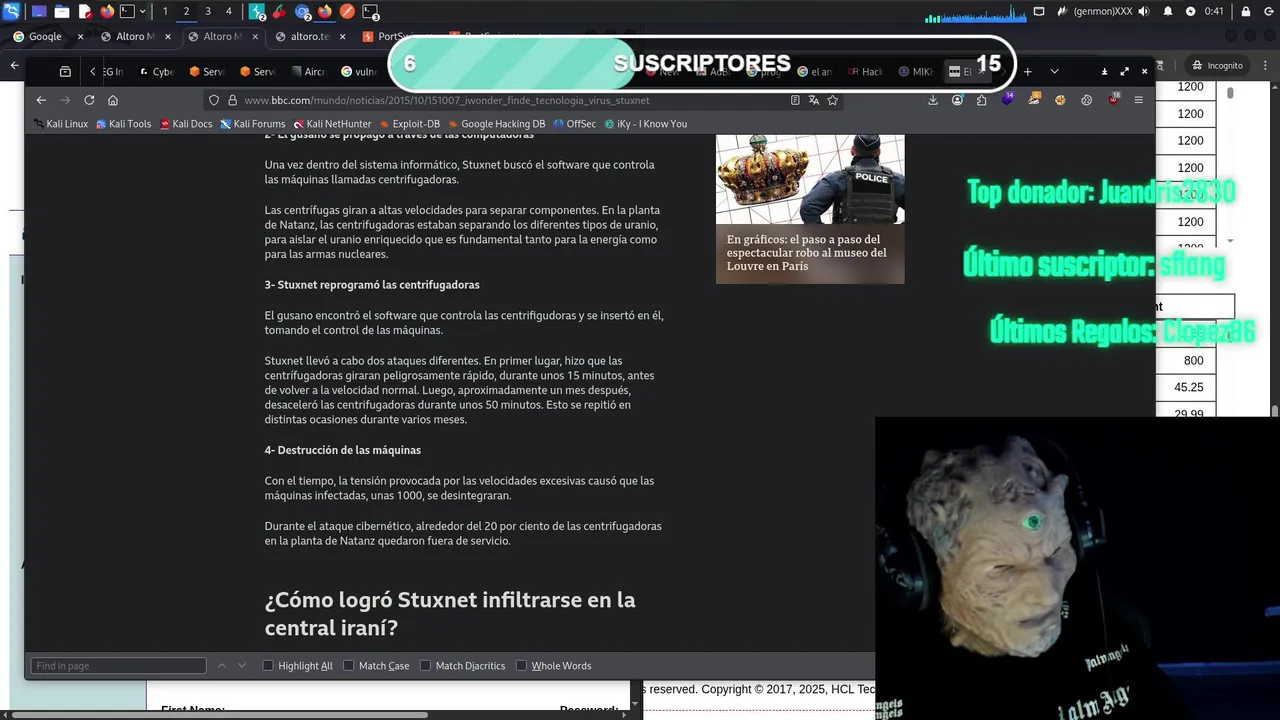Viewport: 1280px width, 720px height.
Task: Enable the Whole Words checkbox
Action: click(x=521, y=666)
